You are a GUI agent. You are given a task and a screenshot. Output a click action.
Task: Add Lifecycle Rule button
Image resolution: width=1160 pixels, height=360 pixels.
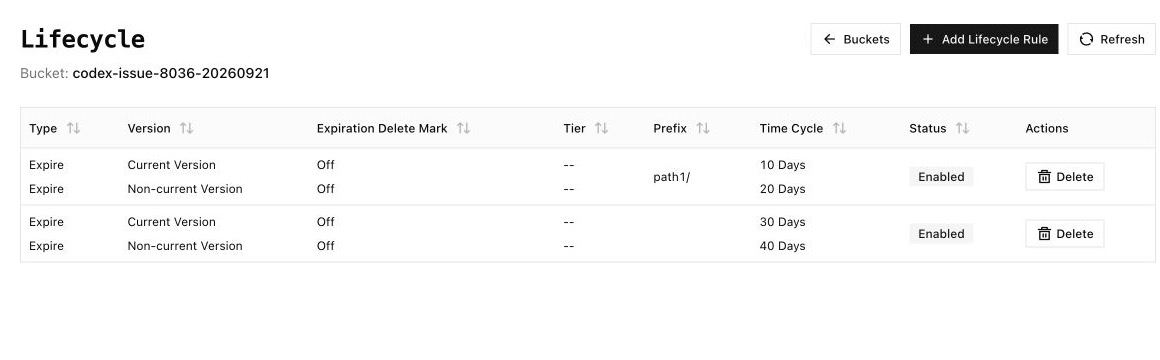984,39
